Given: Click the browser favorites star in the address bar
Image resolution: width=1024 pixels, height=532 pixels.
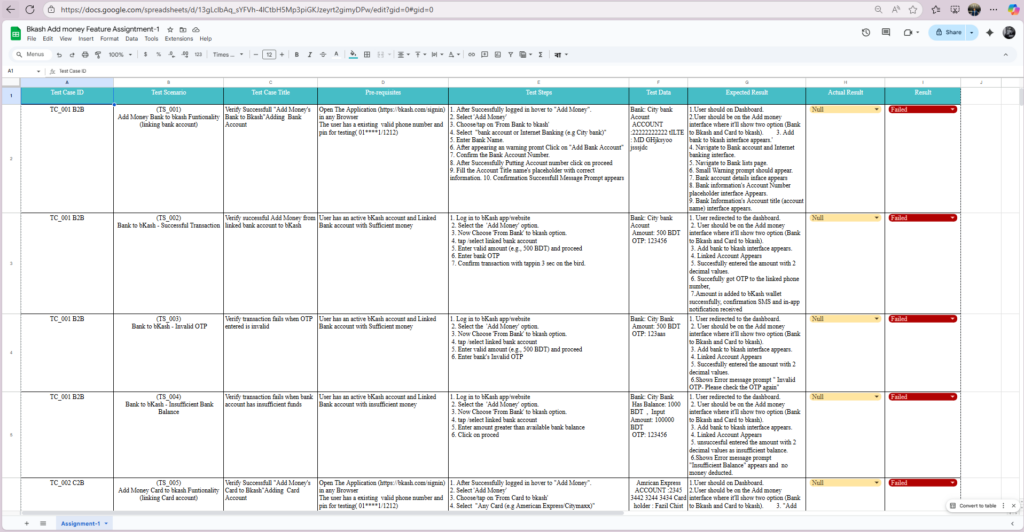Looking at the screenshot, I should pos(913,10).
